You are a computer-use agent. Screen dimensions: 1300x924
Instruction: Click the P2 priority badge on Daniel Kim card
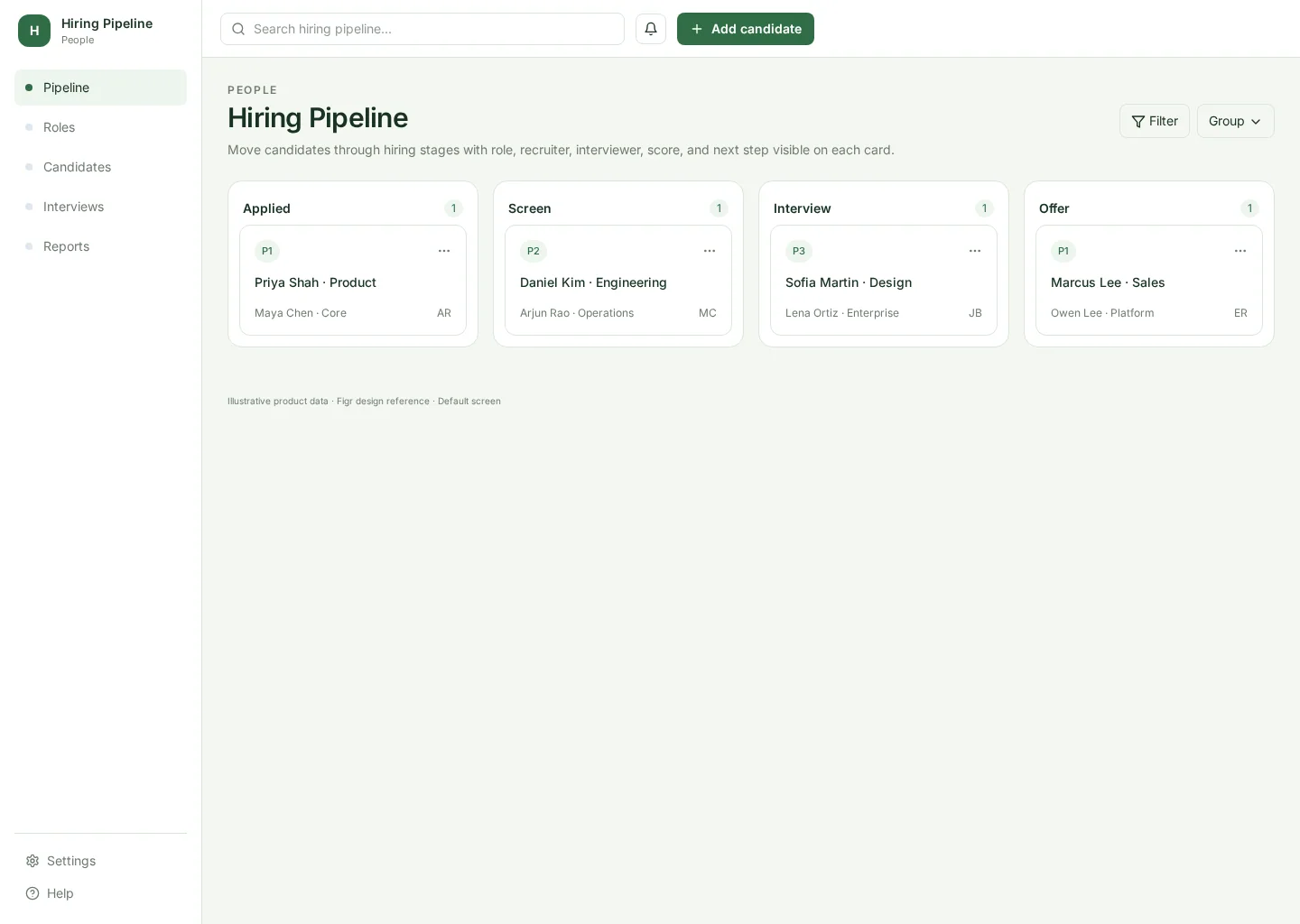534,251
